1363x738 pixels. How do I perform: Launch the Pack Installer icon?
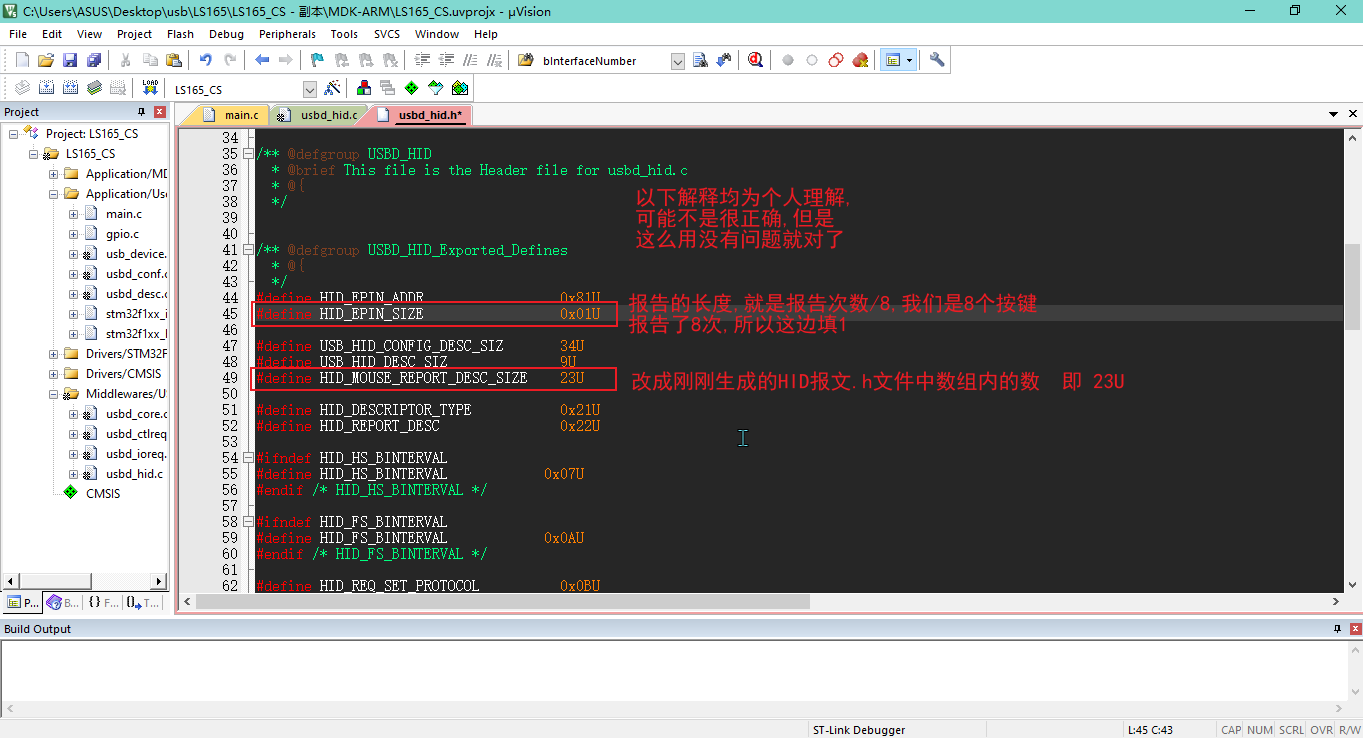460,88
